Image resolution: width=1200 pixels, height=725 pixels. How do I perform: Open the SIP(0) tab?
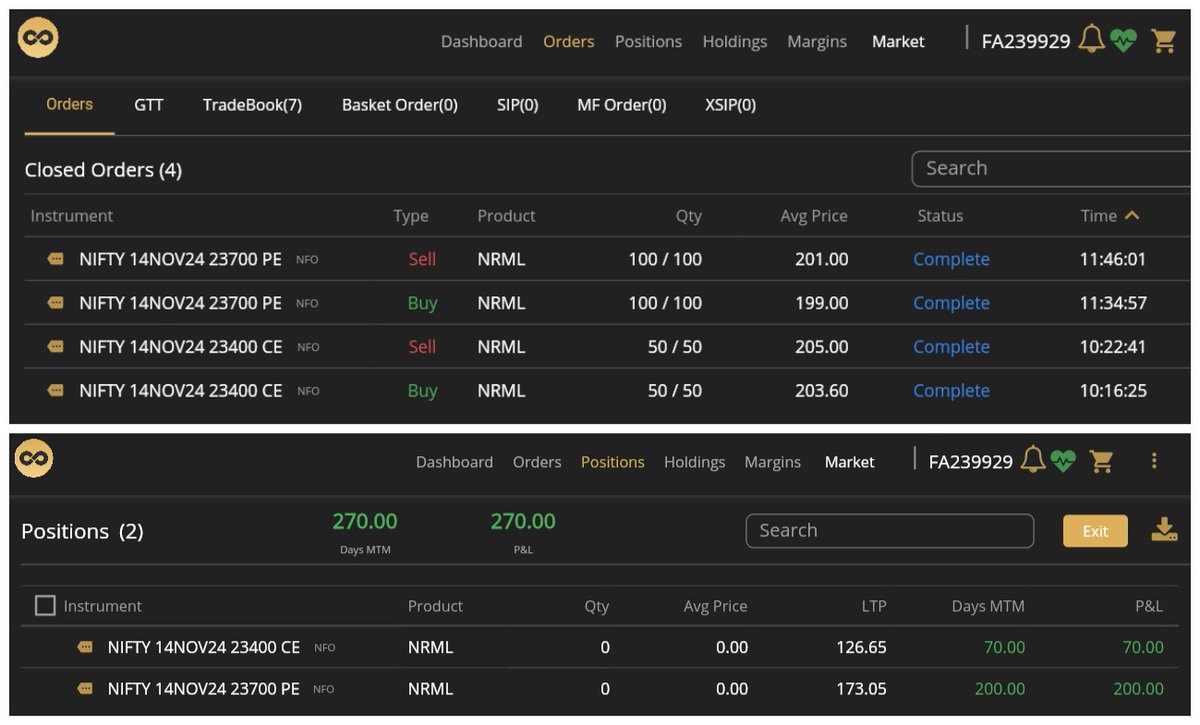pyautogui.click(x=518, y=104)
